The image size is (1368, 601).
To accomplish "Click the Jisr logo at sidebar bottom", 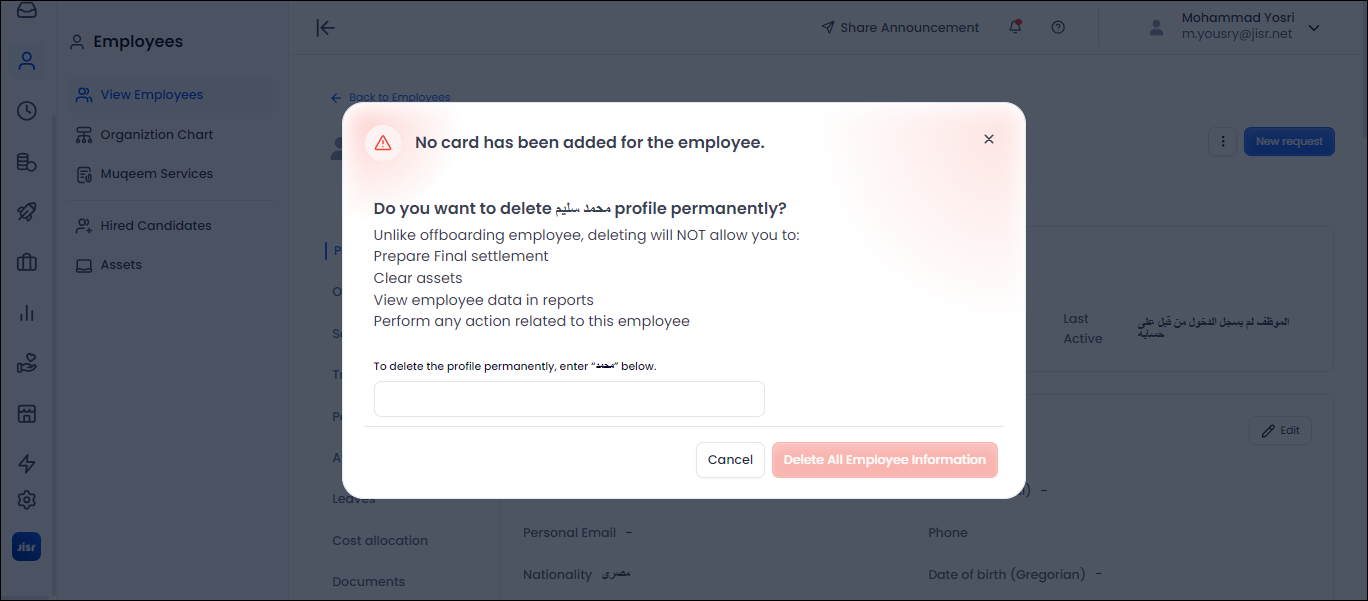I will coord(27,547).
